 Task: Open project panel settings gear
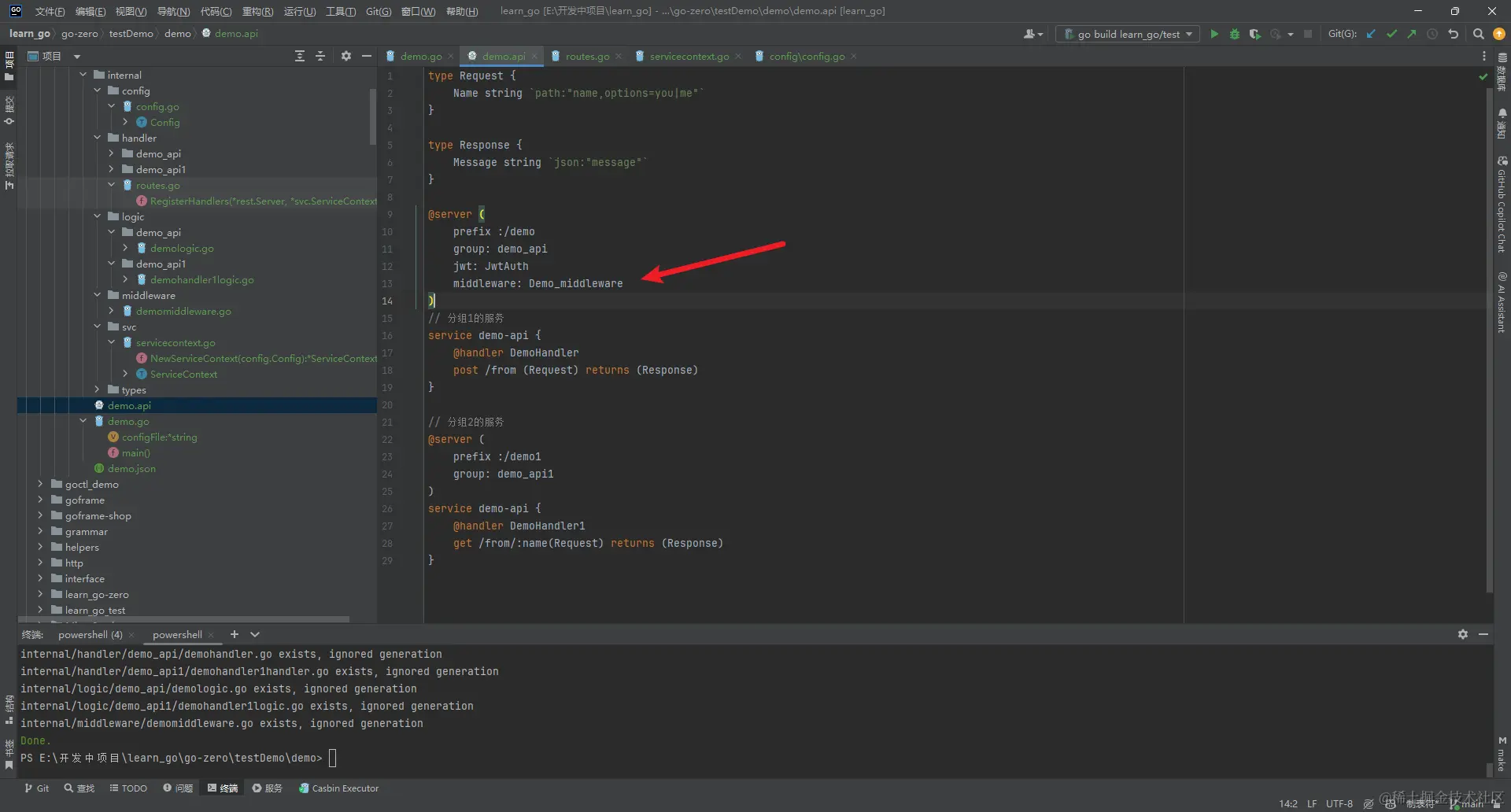pyautogui.click(x=346, y=56)
